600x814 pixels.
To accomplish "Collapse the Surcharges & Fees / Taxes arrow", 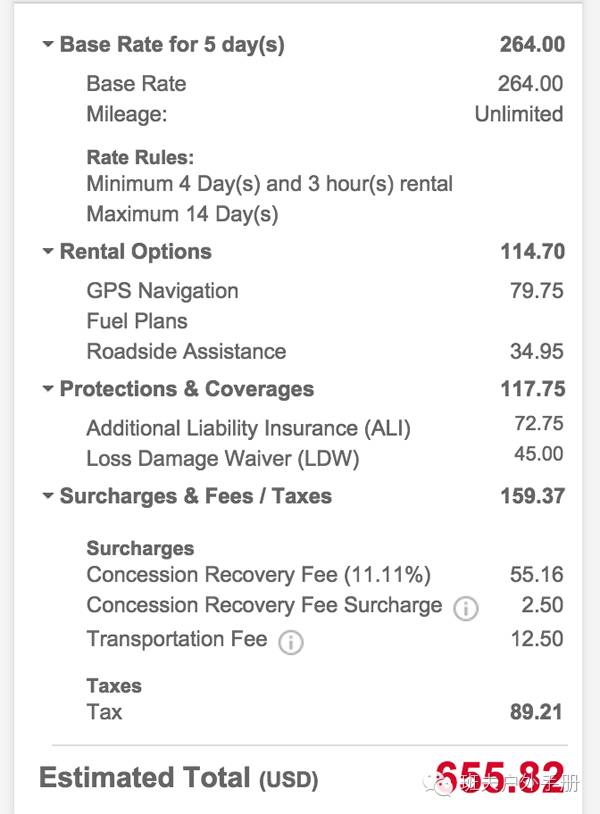I will tap(47, 496).
